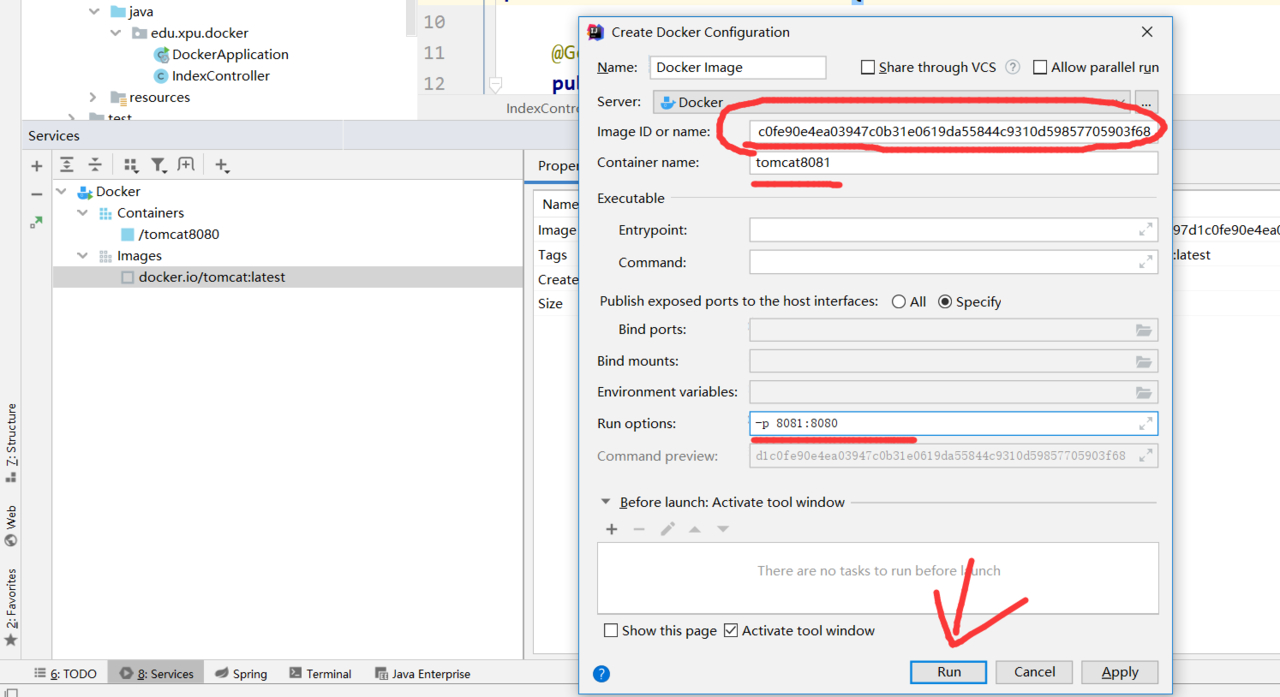Open the Group By icon in Services

point(131,165)
